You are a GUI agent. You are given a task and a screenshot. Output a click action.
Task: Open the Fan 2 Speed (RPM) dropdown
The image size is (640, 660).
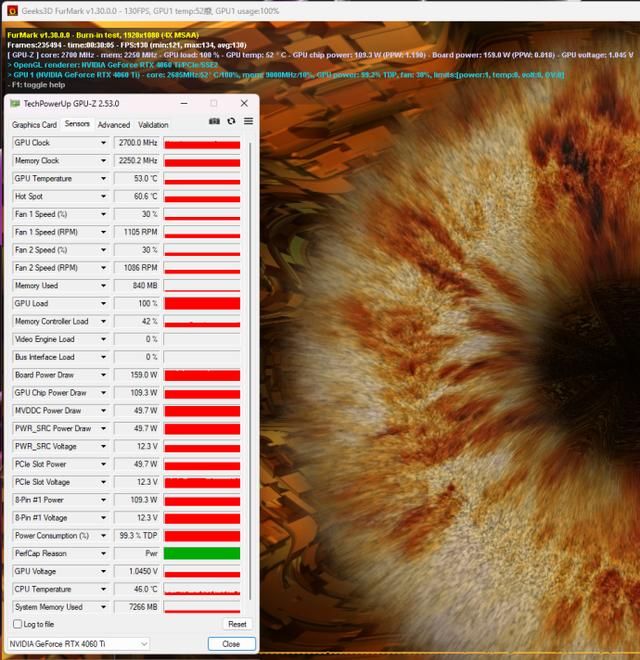pos(103,268)
